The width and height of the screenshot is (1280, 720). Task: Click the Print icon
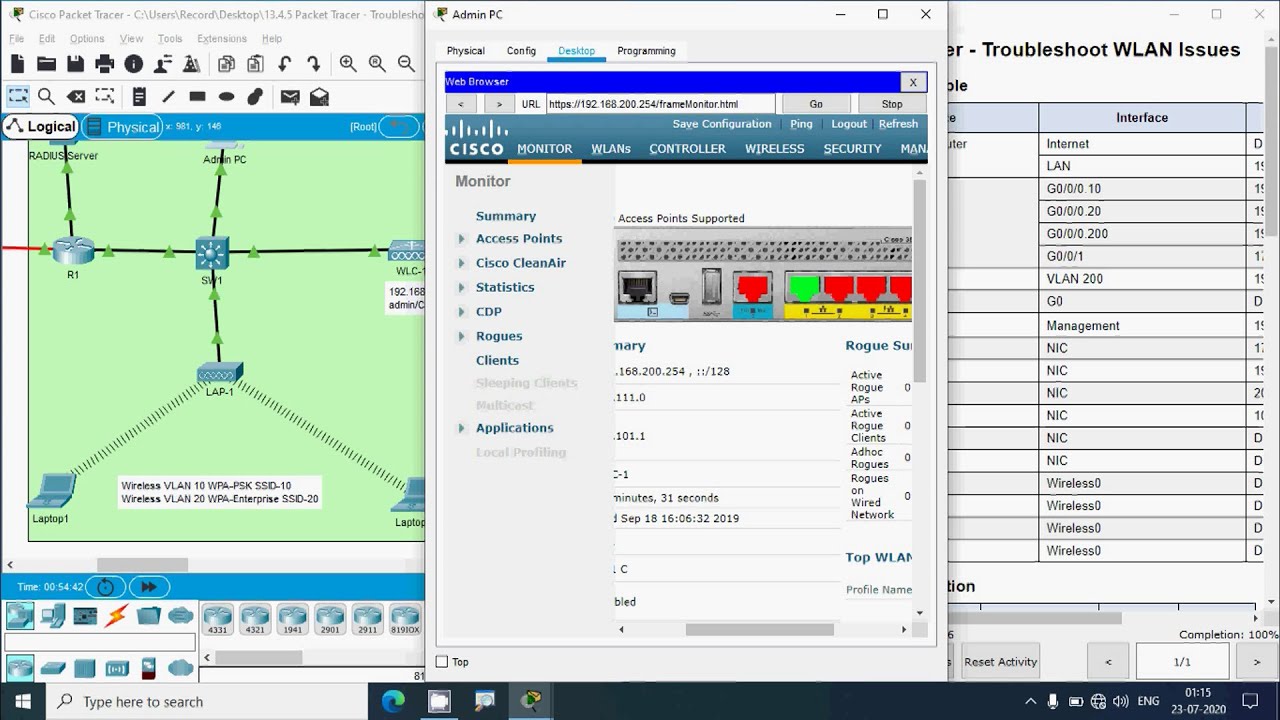point(104,64)
